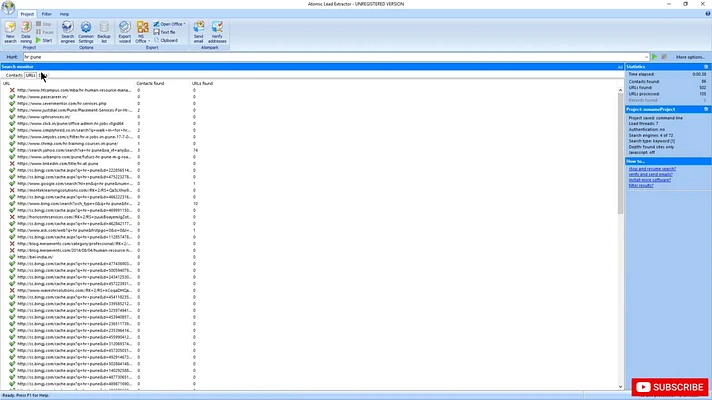Click the checkmark icon of search.yahoo.com row
Viewport: 712px width, 400px height.
[12, 150]
